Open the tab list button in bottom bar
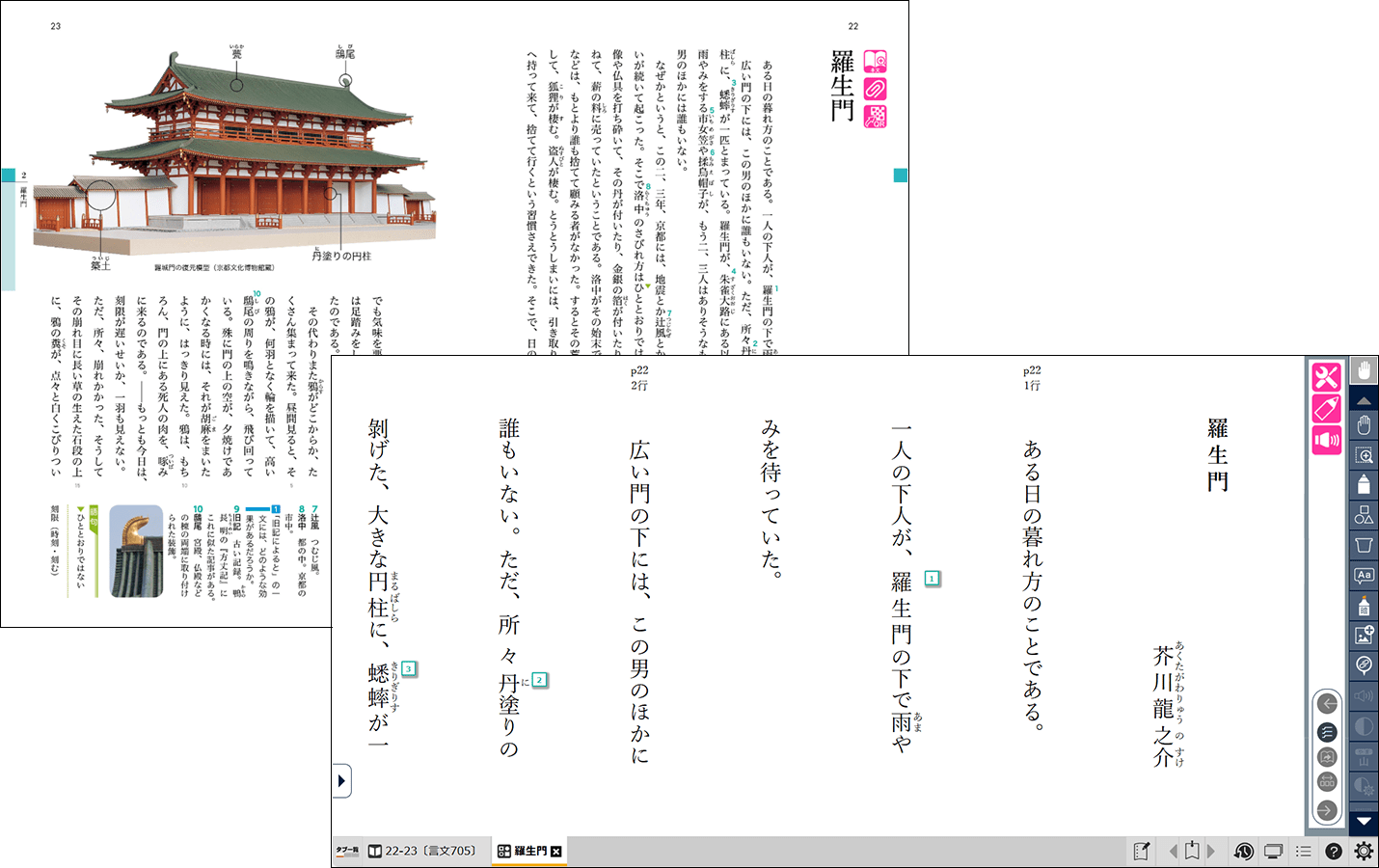The image size is (1379, 868). (x=347, y=851)
